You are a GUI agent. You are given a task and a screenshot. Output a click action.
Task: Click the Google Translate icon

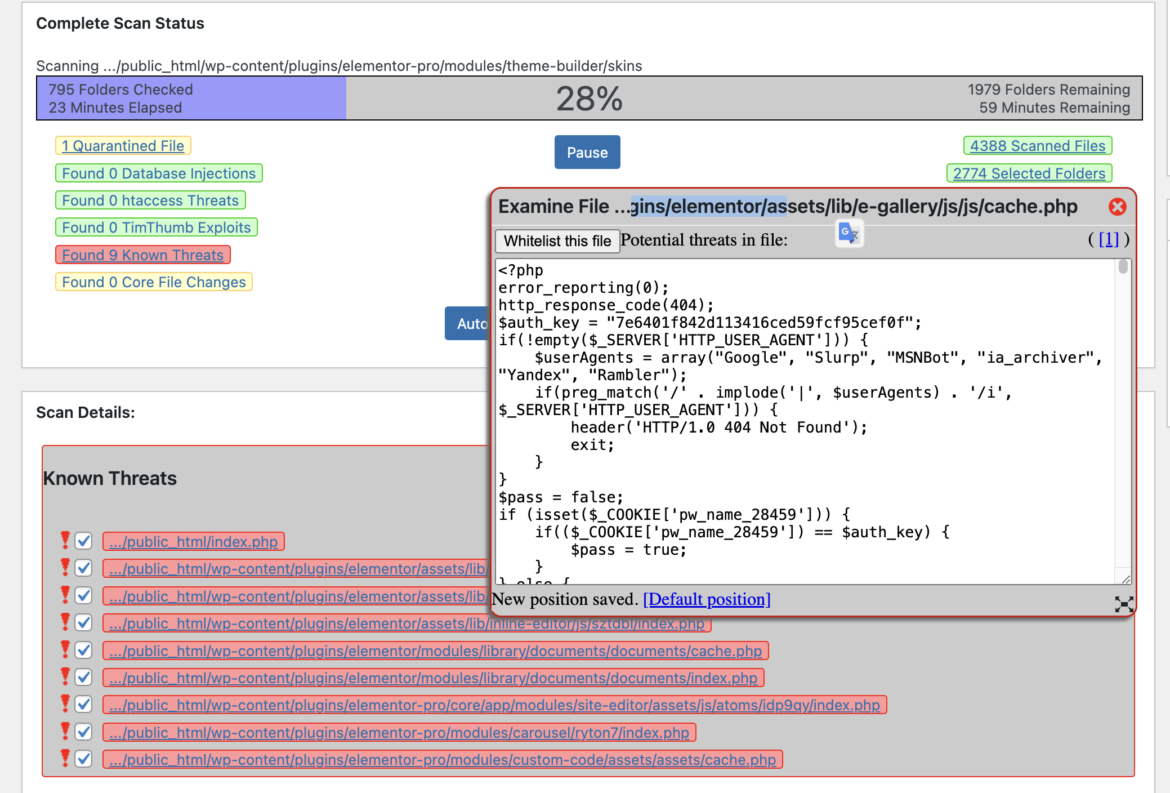pyautogui.click(x=848, y=233)
